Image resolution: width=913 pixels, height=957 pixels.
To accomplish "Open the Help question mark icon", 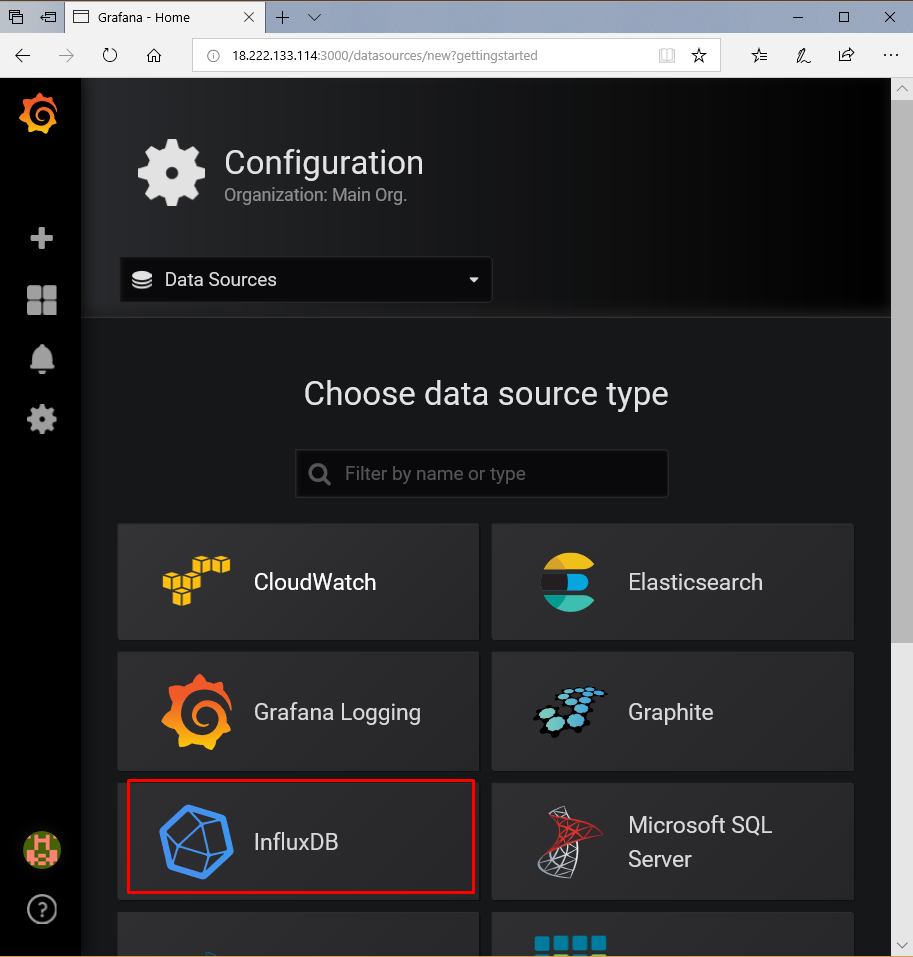I will [x=42, y=909].
